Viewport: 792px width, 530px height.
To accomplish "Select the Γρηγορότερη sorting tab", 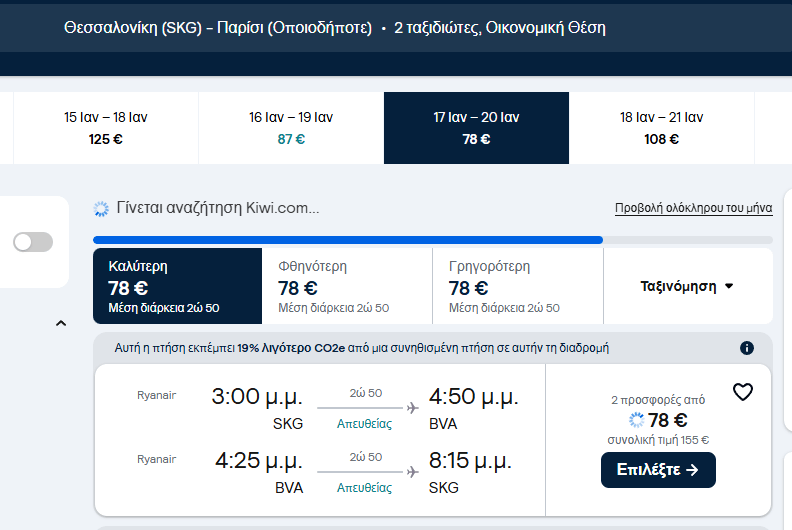I will (518, 286).
